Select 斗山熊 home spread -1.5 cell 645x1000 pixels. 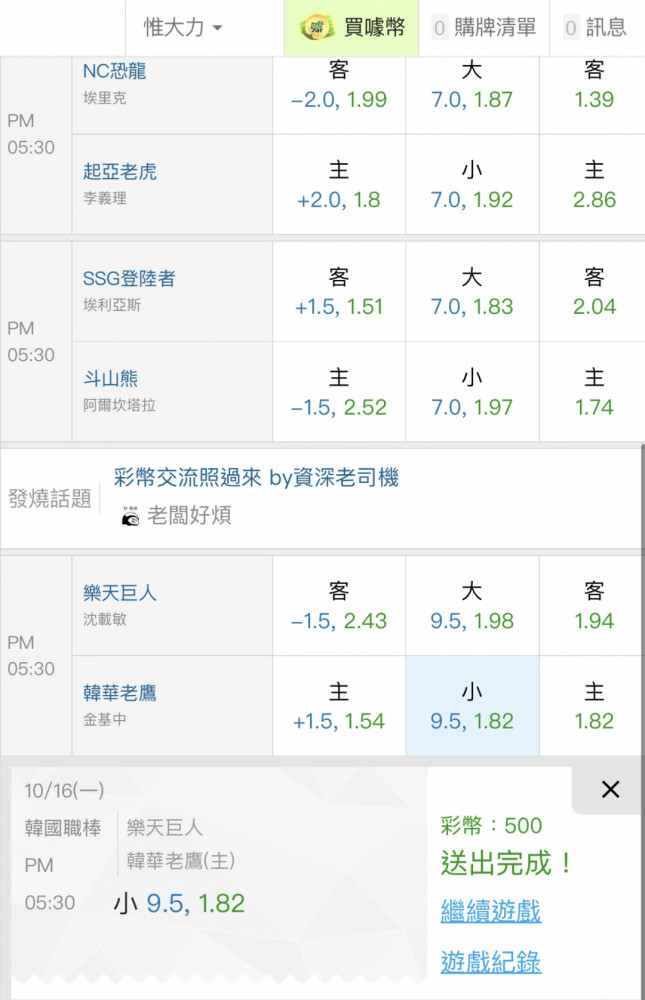point(339,392)
